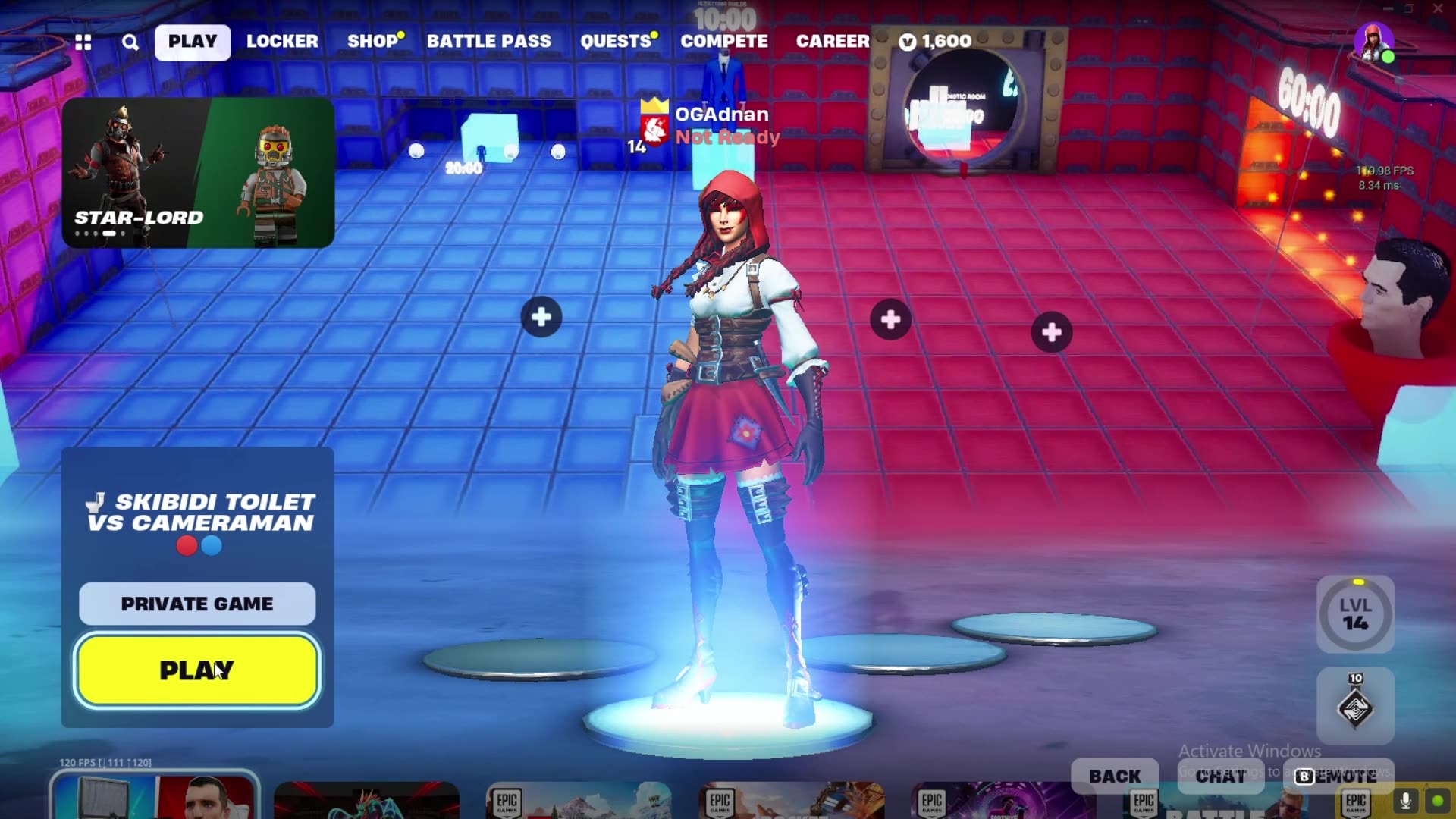This screenshot has width=1456, height=819.
Task: Open the LVL 14 progress badge
Action: tap(1355, 614)
